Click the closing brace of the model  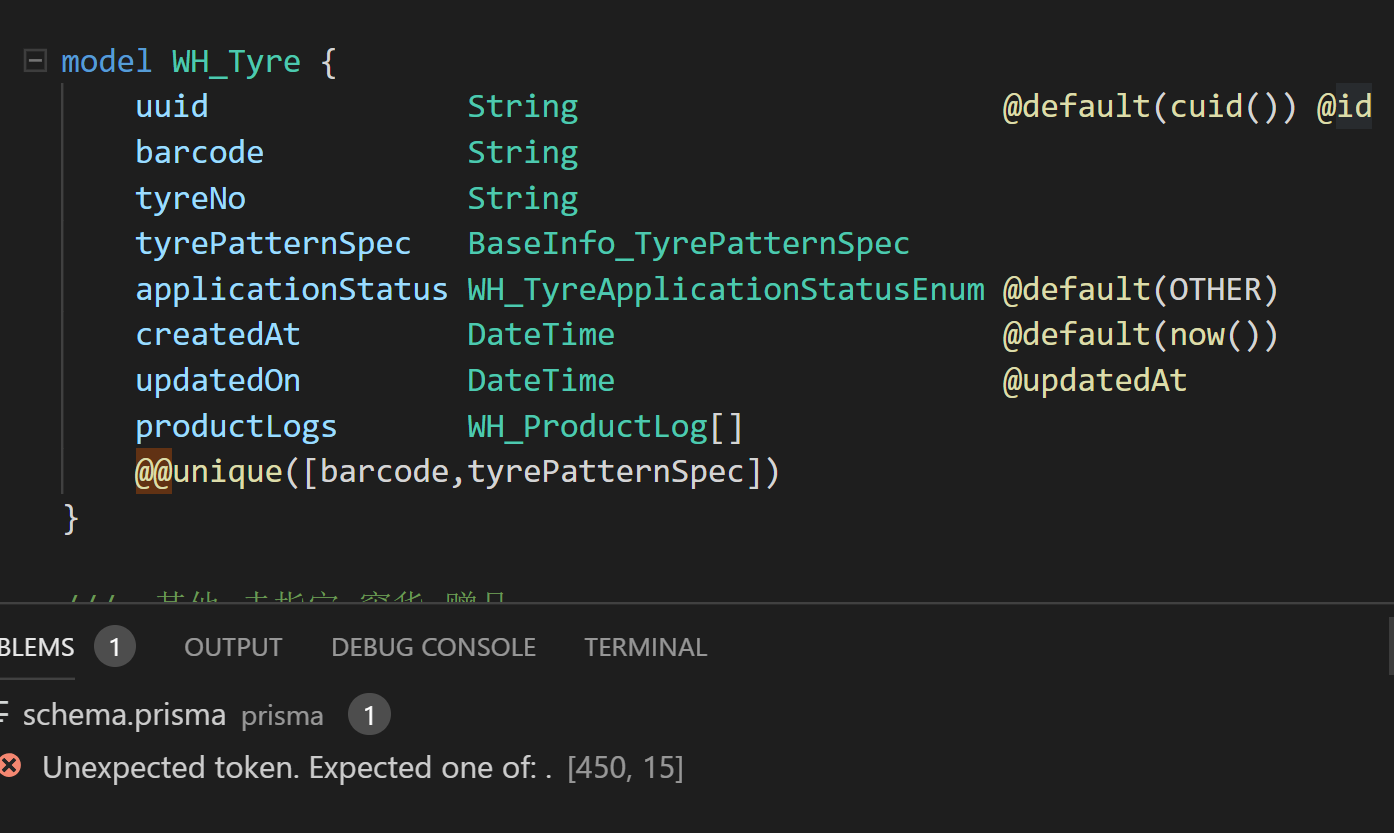tap(70, 518)
